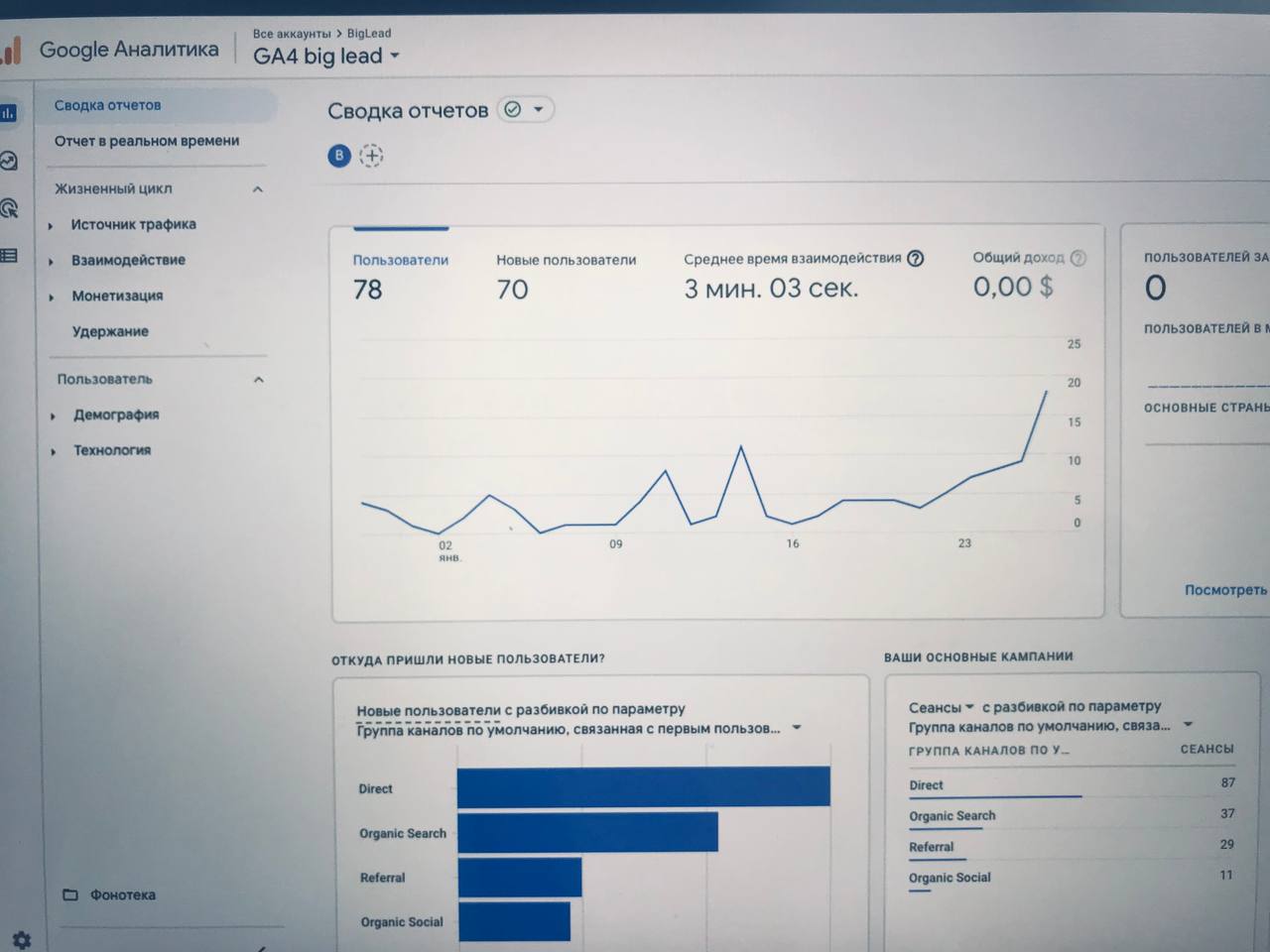Click the B all-users segment badge
The height and width of the screenshot is (952, 1270).
point(339,156)
